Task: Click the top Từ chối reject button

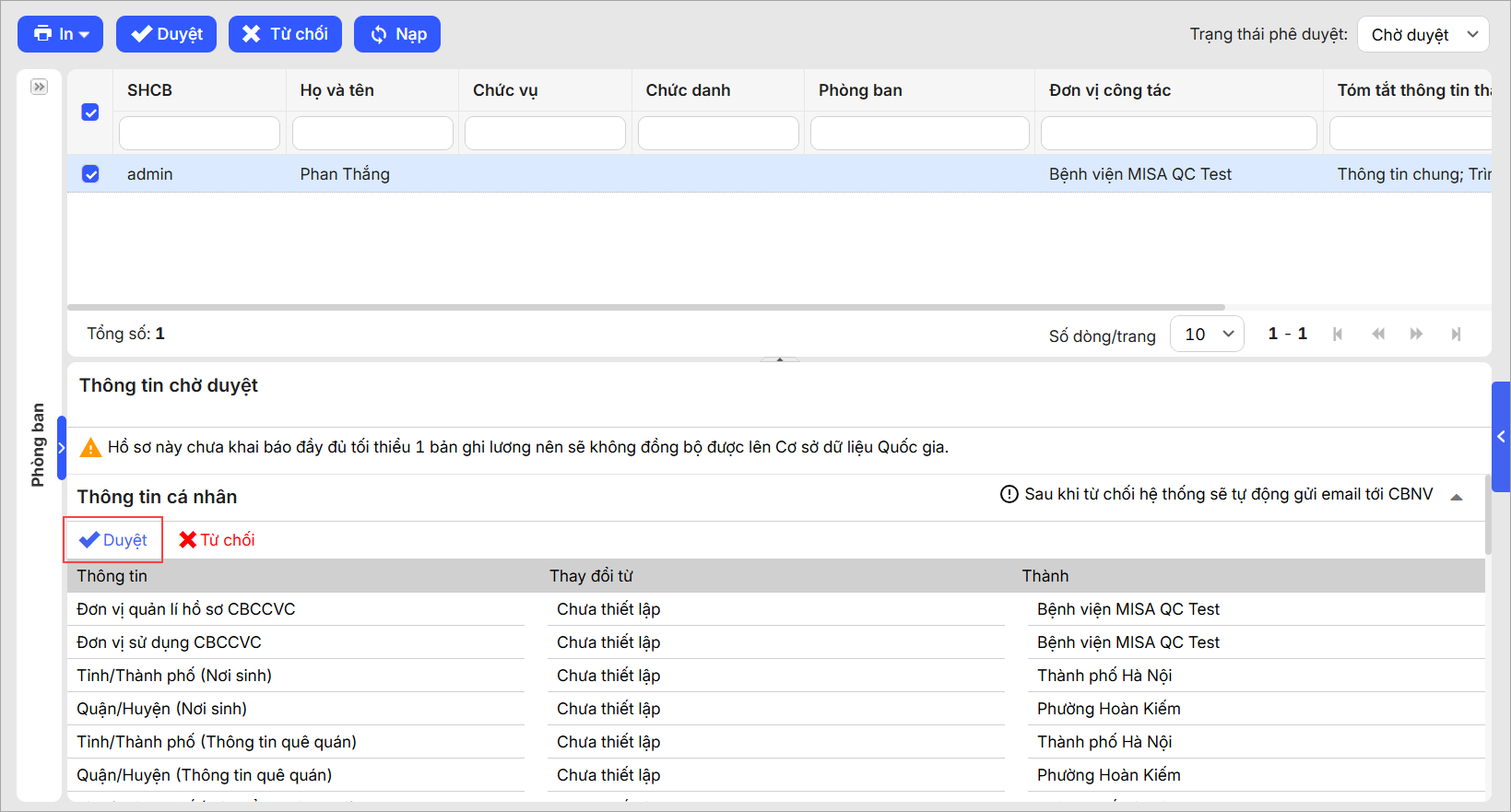Action: click(285, 34)
